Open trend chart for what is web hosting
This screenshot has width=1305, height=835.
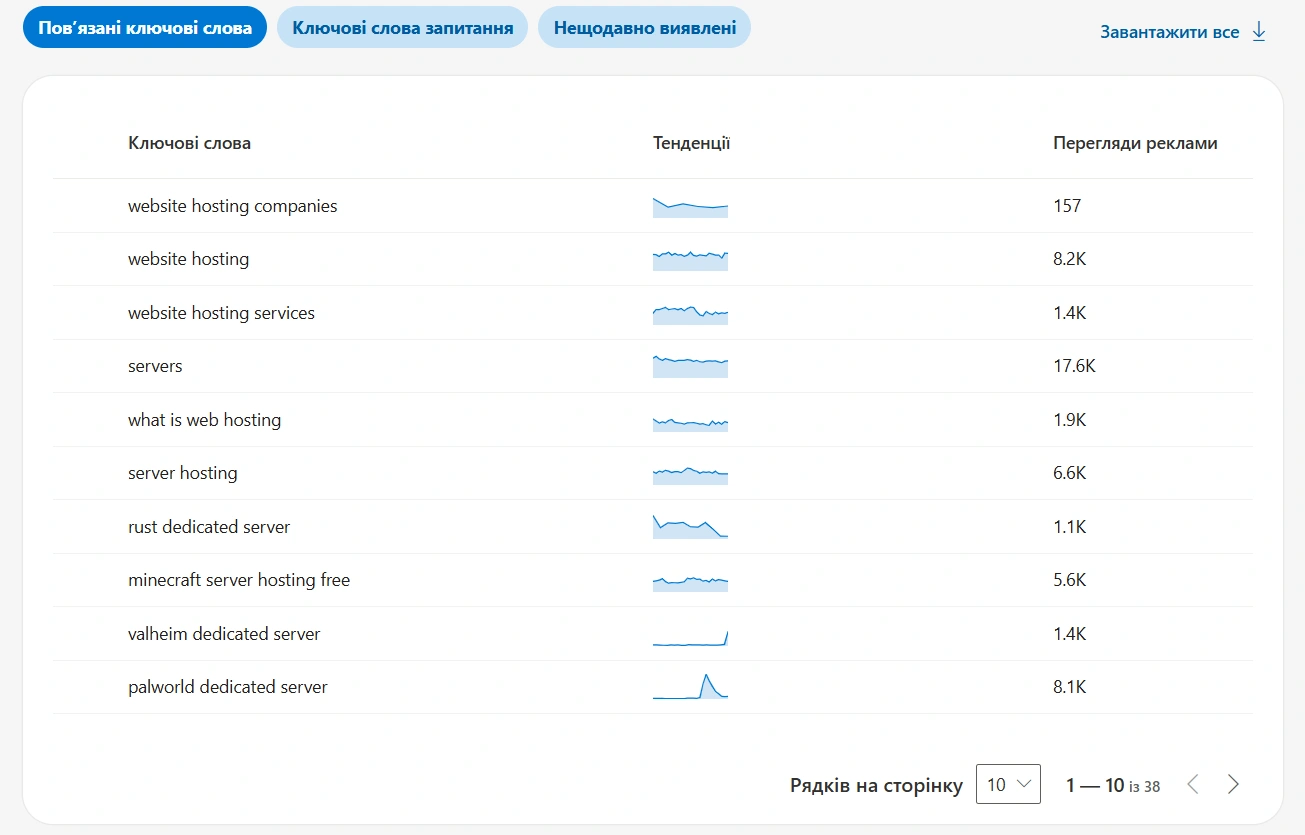click(690, 424)
